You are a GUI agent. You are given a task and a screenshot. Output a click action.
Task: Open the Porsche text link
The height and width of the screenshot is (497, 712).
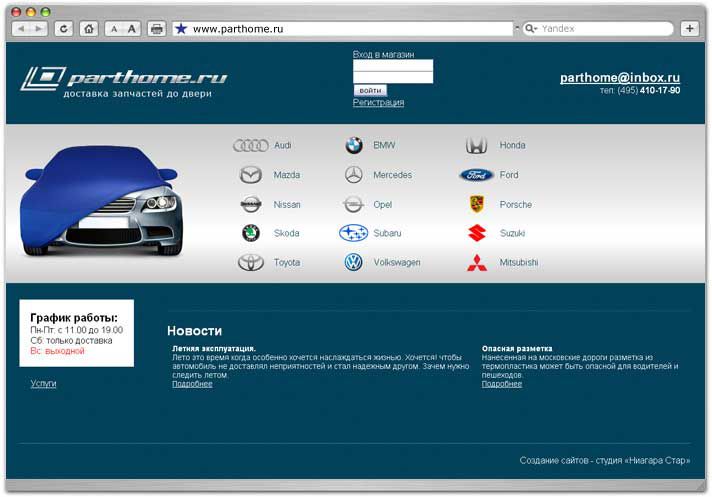tap(516, 205)
